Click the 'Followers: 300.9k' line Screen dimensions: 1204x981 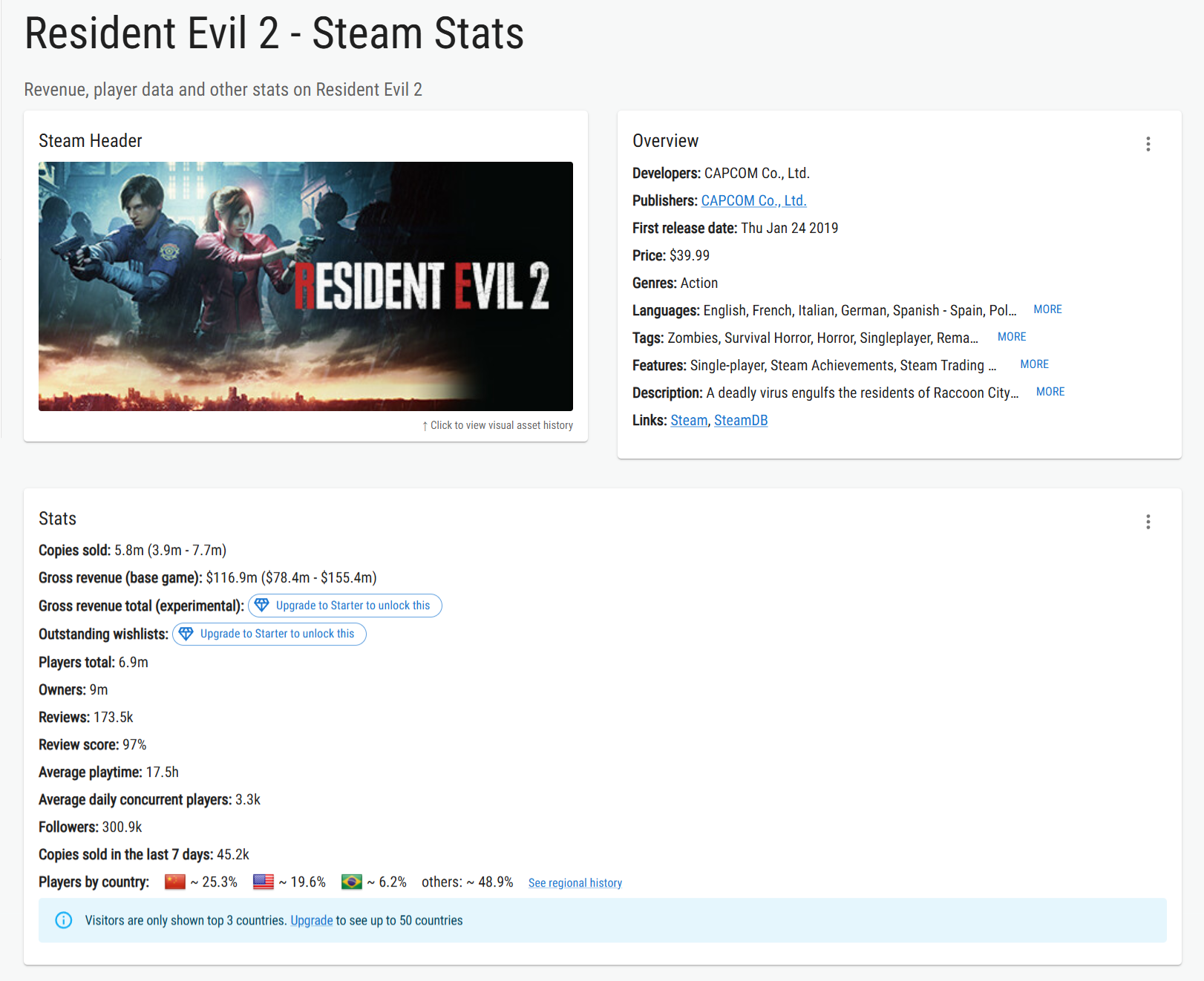(90, 827)
